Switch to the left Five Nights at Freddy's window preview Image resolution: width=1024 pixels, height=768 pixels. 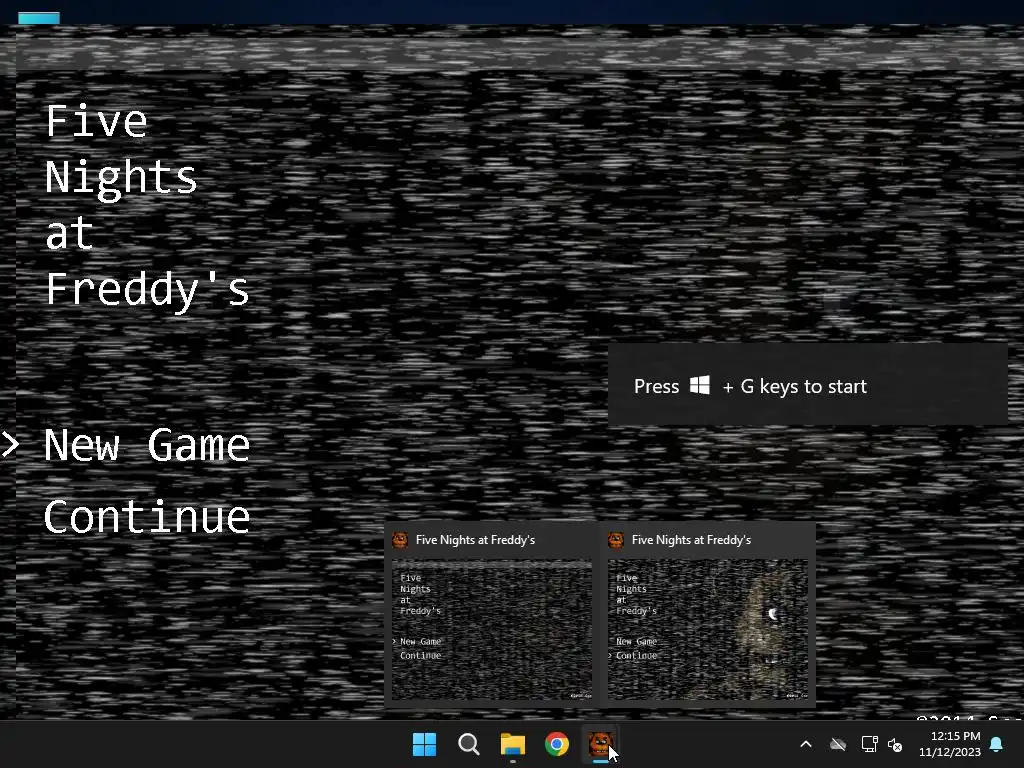pyautogui.click(x=491, y=615)
